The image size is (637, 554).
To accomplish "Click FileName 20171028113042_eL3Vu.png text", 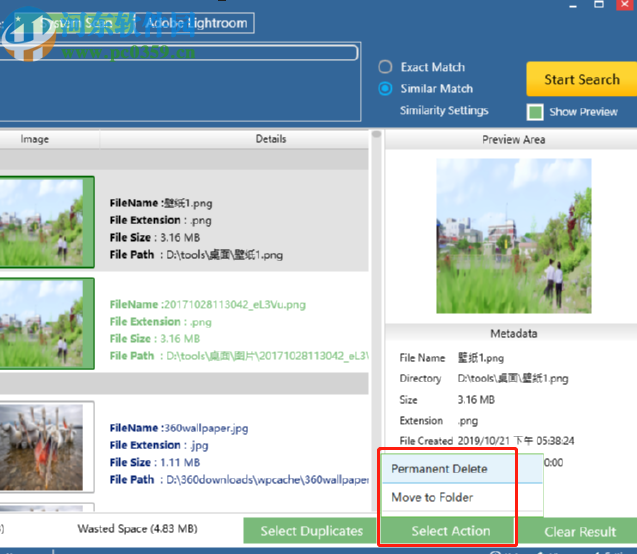I will [208, 304].
